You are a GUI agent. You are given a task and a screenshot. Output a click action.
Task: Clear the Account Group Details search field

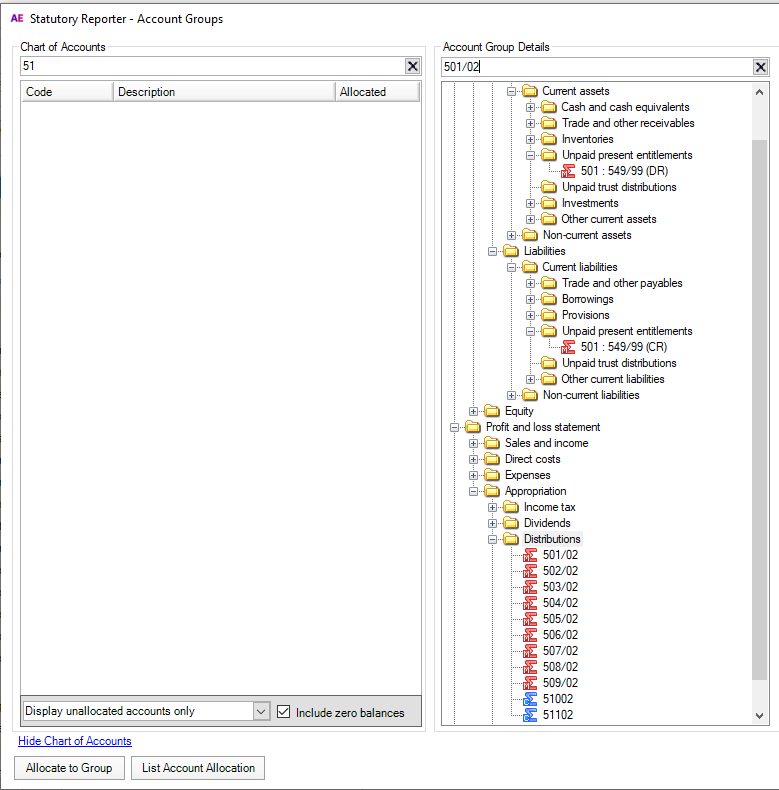[760, 67]
